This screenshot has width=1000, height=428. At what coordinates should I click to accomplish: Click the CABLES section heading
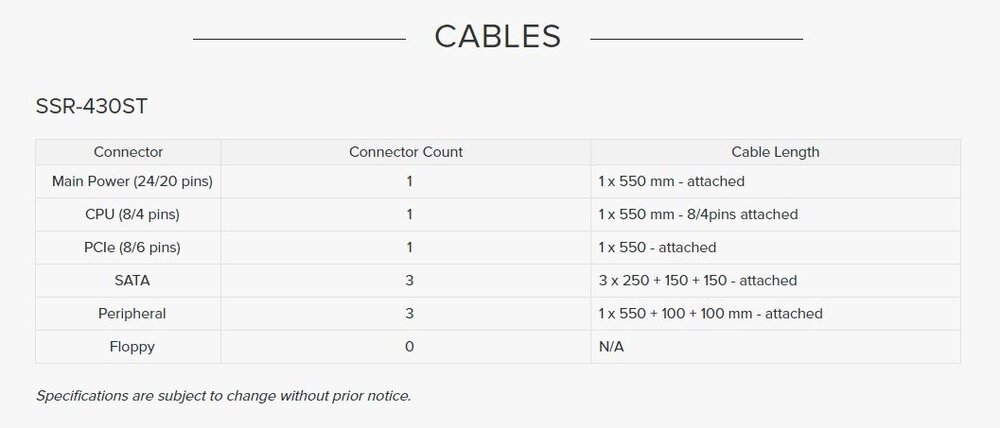pyautogui.click(x=497, y=37)
